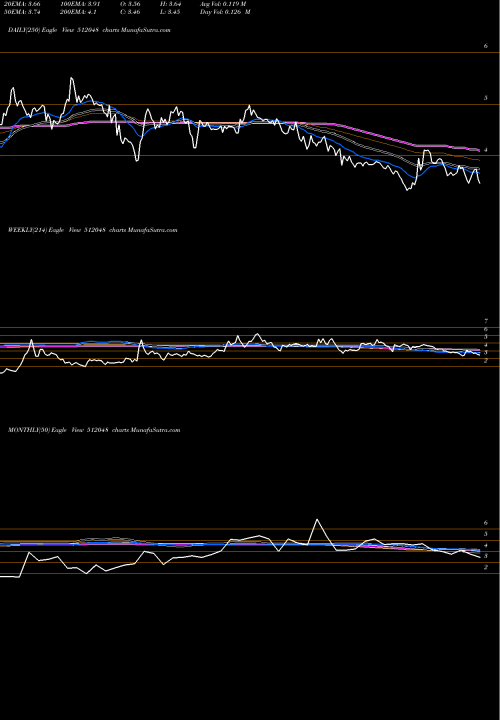This screenshot has height=720, width=500.
Task: Click the WEEKLY(214) Eagle View chart title
Action: (92, 230)
